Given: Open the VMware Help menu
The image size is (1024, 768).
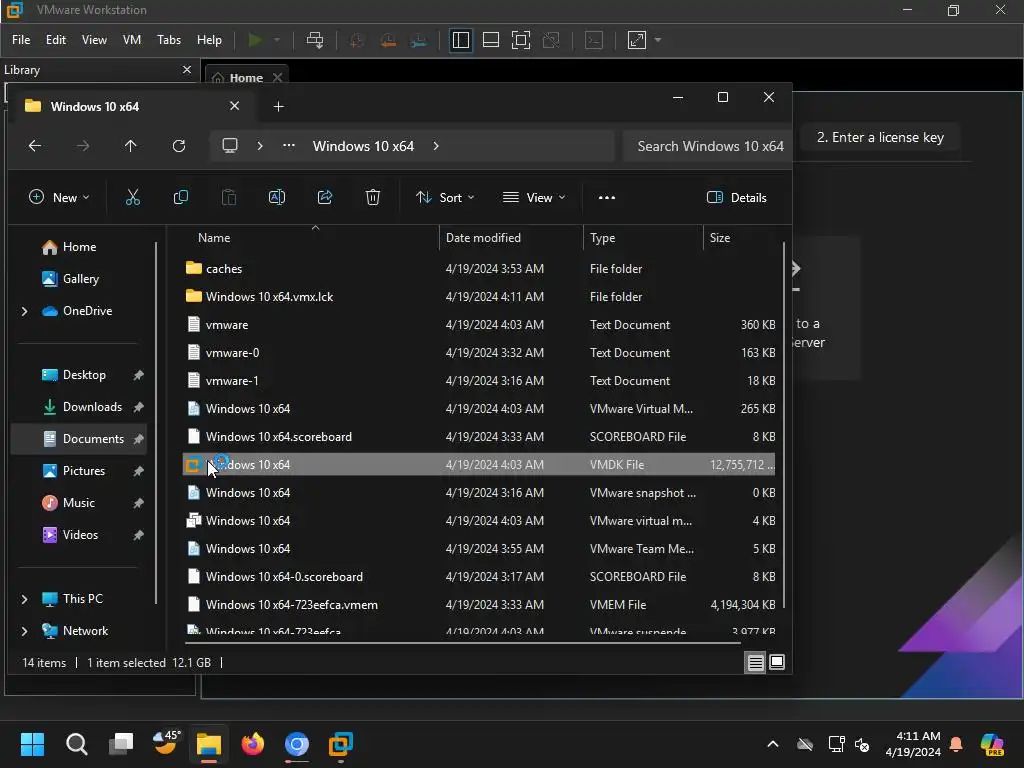Looking at the screenshot, I should (x=209, y=40).
